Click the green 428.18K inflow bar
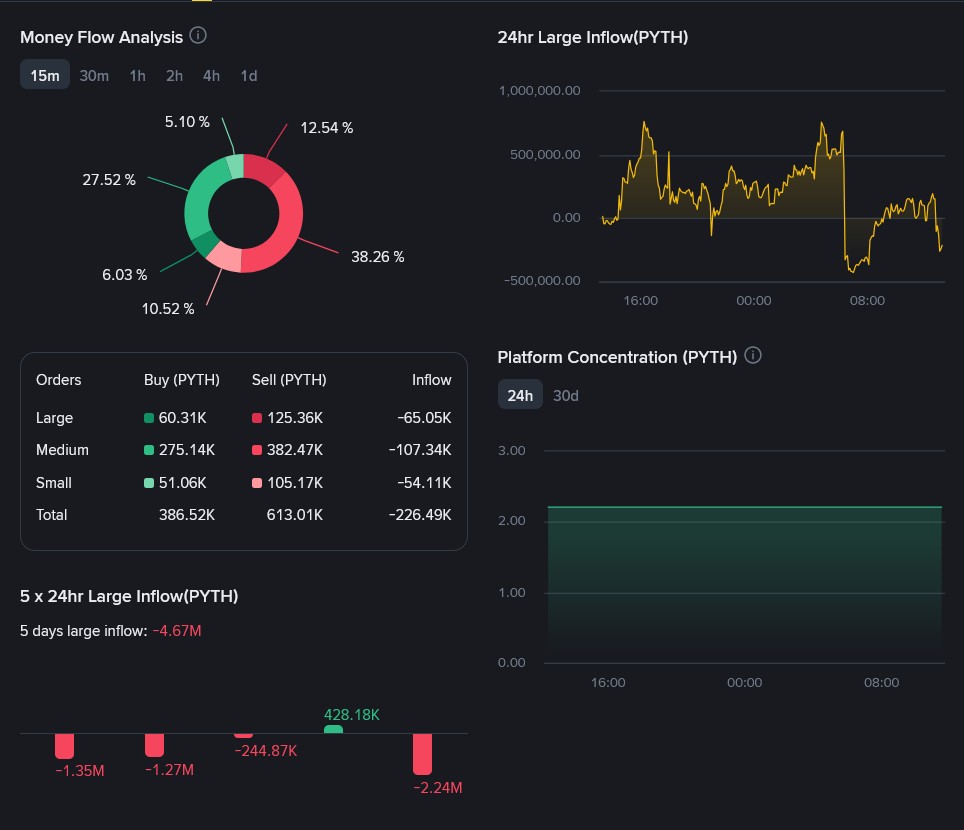This screenshot has width=964, height=830. (x=333, y=729)
